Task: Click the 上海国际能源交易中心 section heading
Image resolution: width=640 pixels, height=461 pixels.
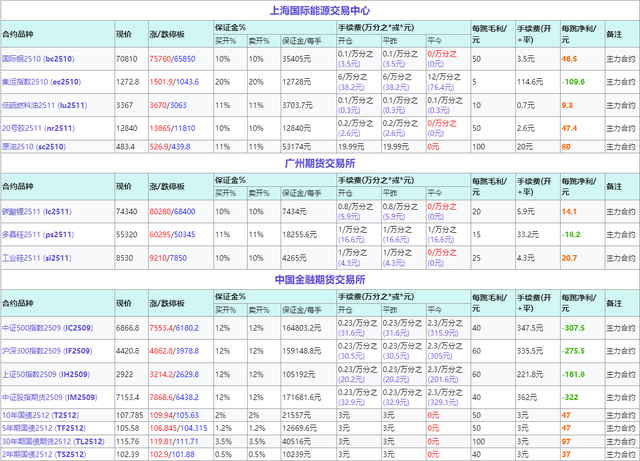Action: pos(320,10)
